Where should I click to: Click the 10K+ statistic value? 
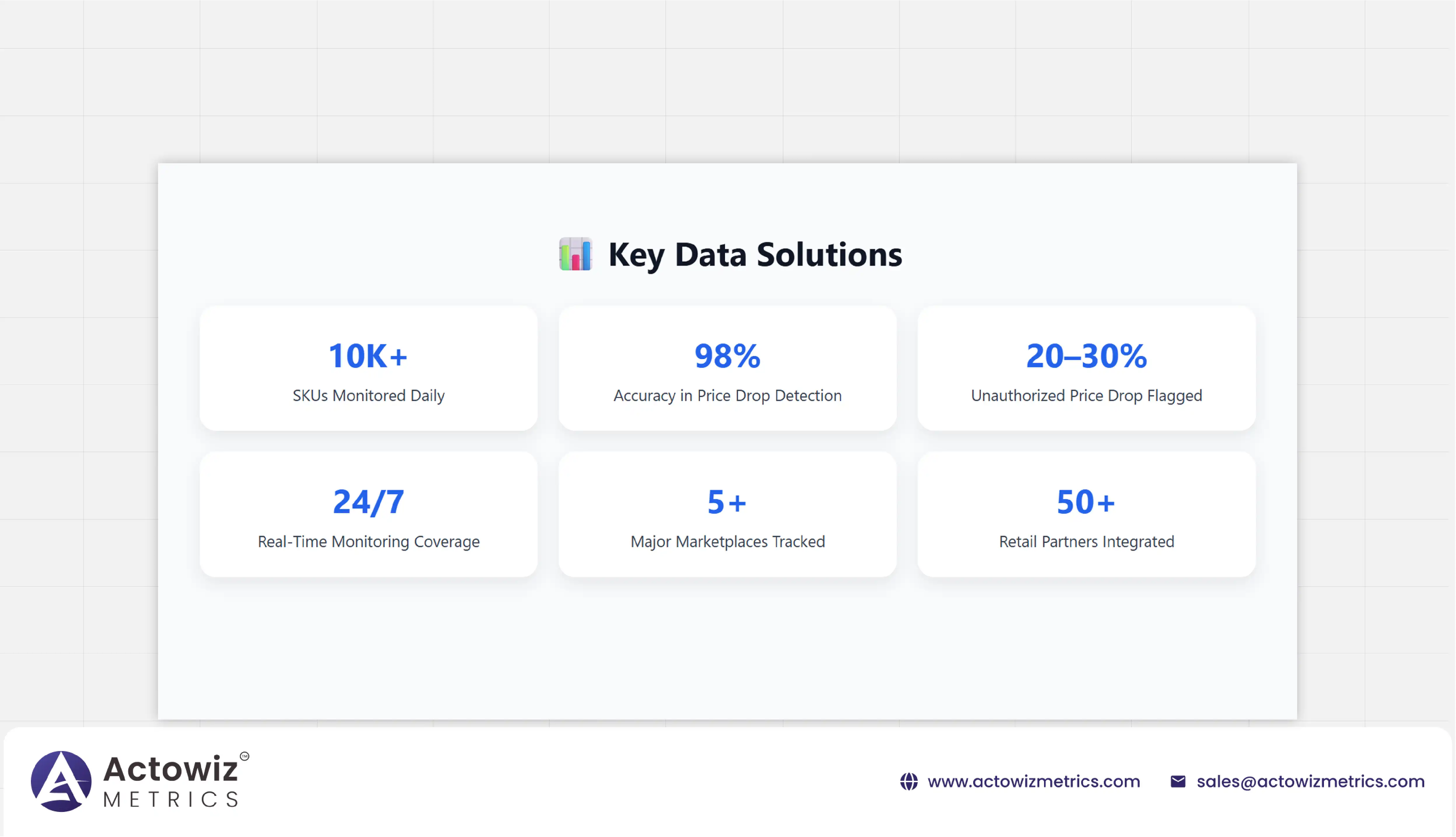pos(368,356)
